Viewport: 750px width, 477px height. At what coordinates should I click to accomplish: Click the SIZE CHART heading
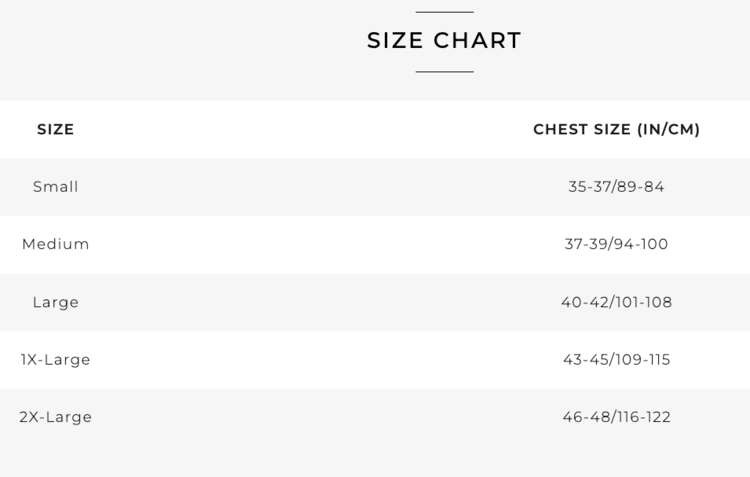(444, 41)
